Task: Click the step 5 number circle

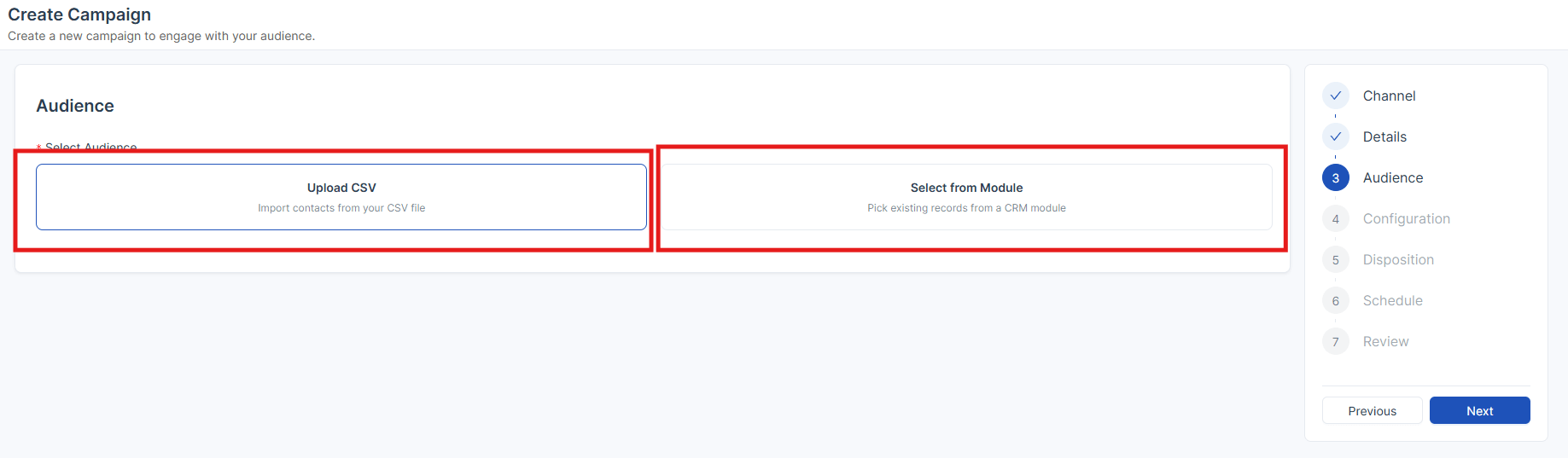Action: coord(1336,259)
